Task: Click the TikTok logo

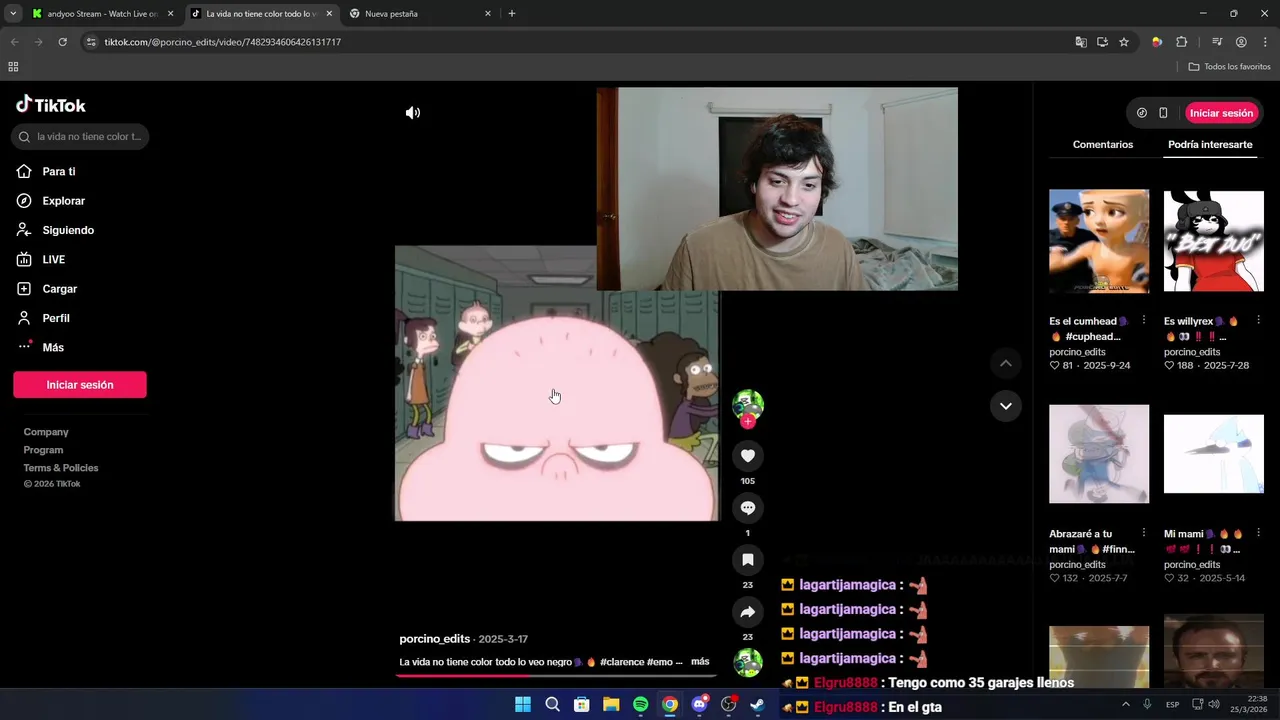Action: tap(51, 105)
